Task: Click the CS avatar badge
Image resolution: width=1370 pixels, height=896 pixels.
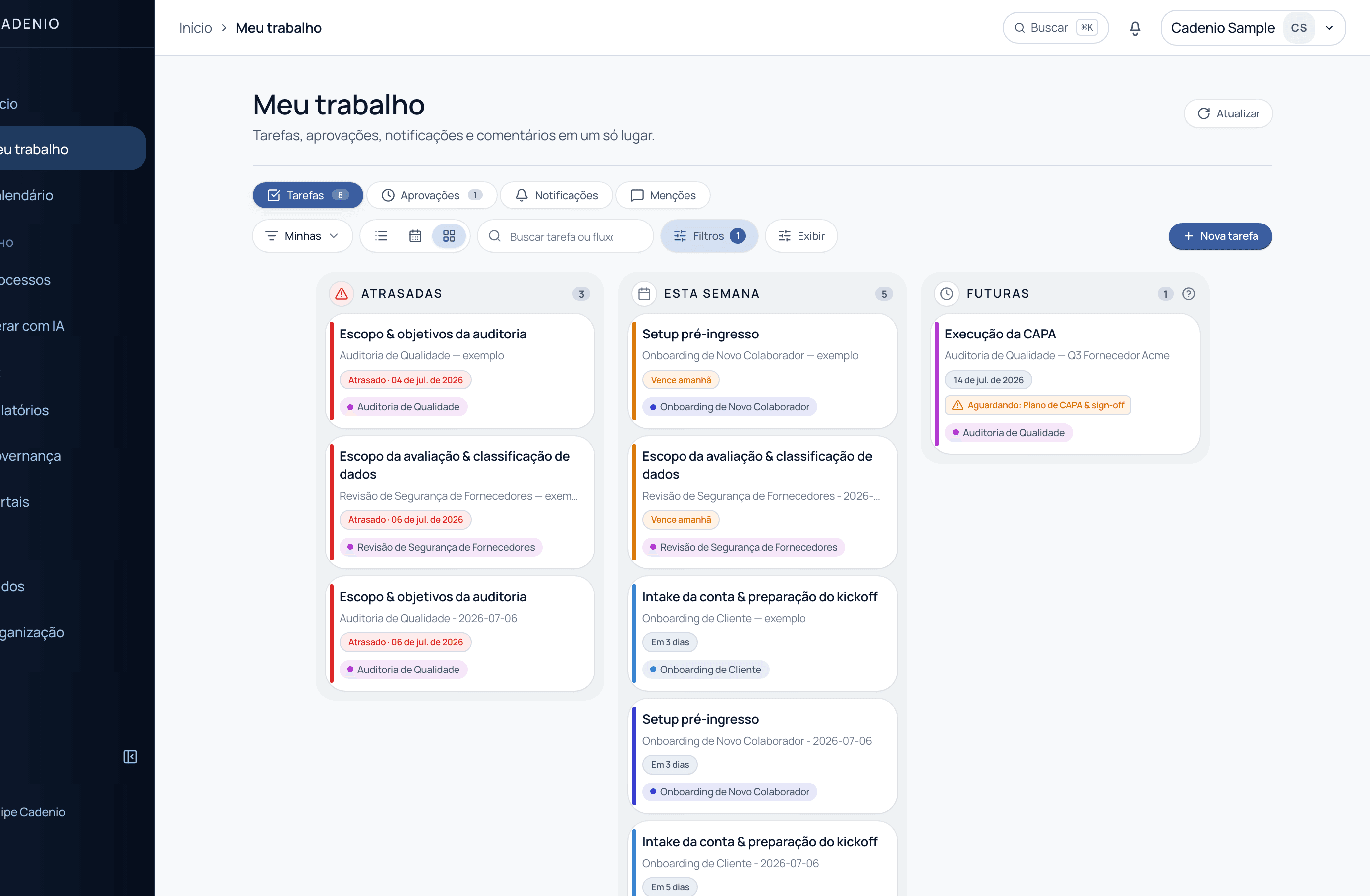Action: coord(1299,27)
